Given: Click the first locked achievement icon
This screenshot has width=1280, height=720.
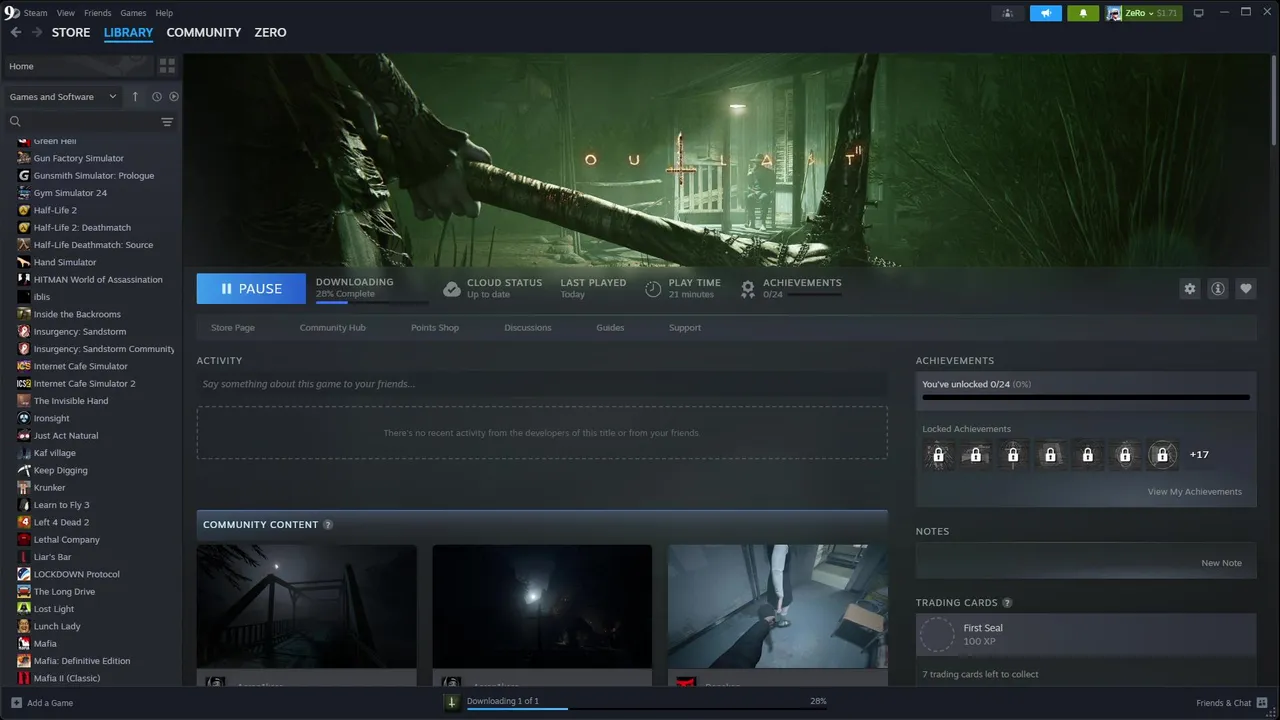Looking at the screenshot, I should (x=938, y=455).
